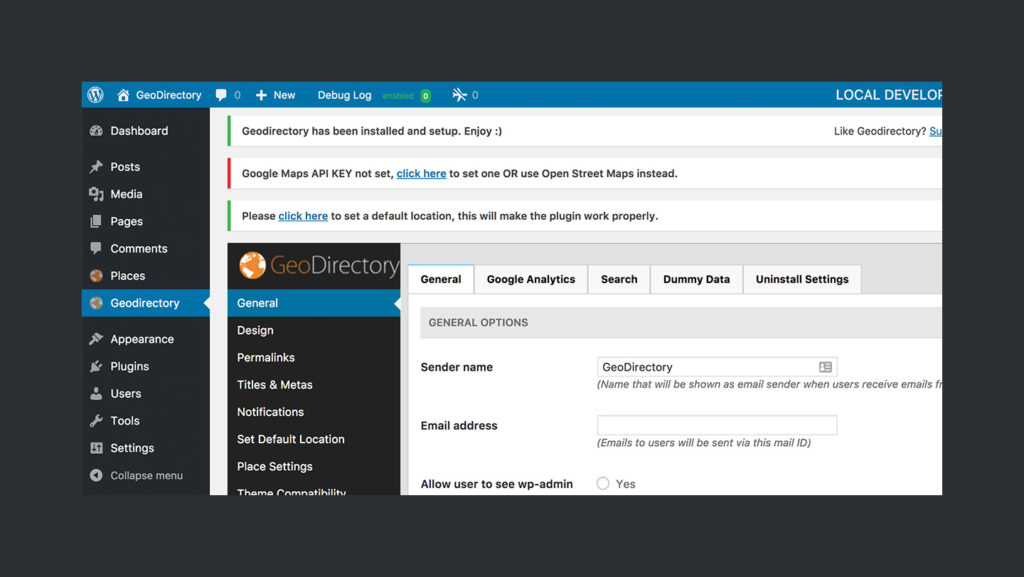Image resolution: width=1024 pixels, height=577 pixels.
Task: Select the Yes radio for wp-admin access
Action: pyautogui.click(x=602, y=483)
